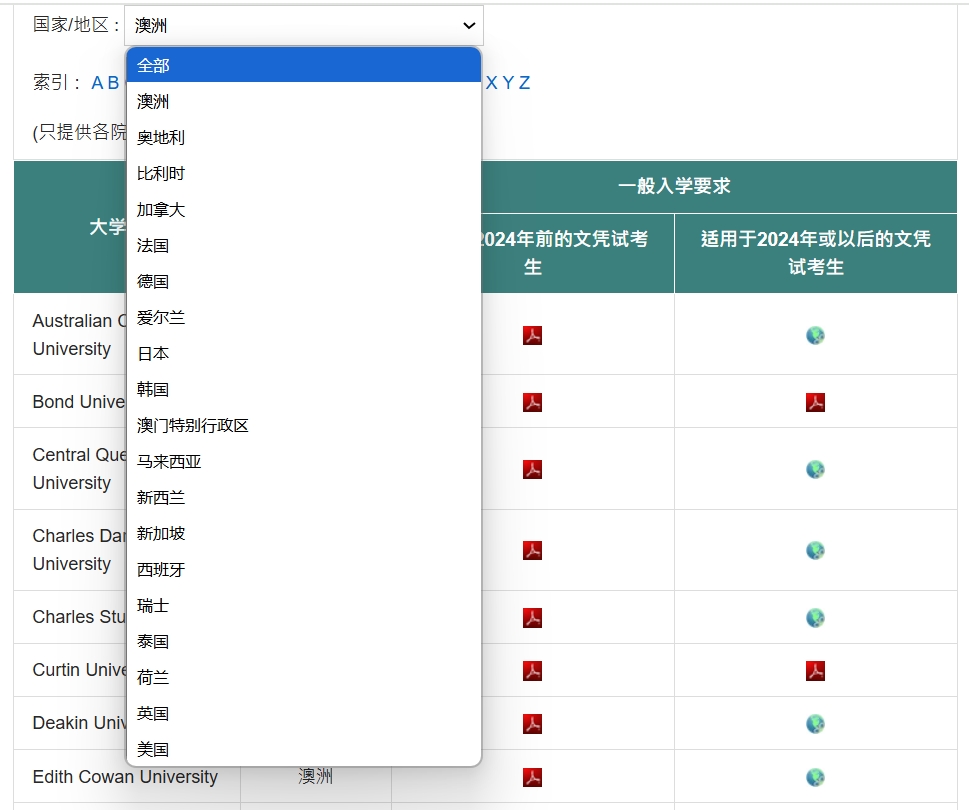Open Australian Catholic University's pre-2024 PDF
969x810 pixels.
531,336
